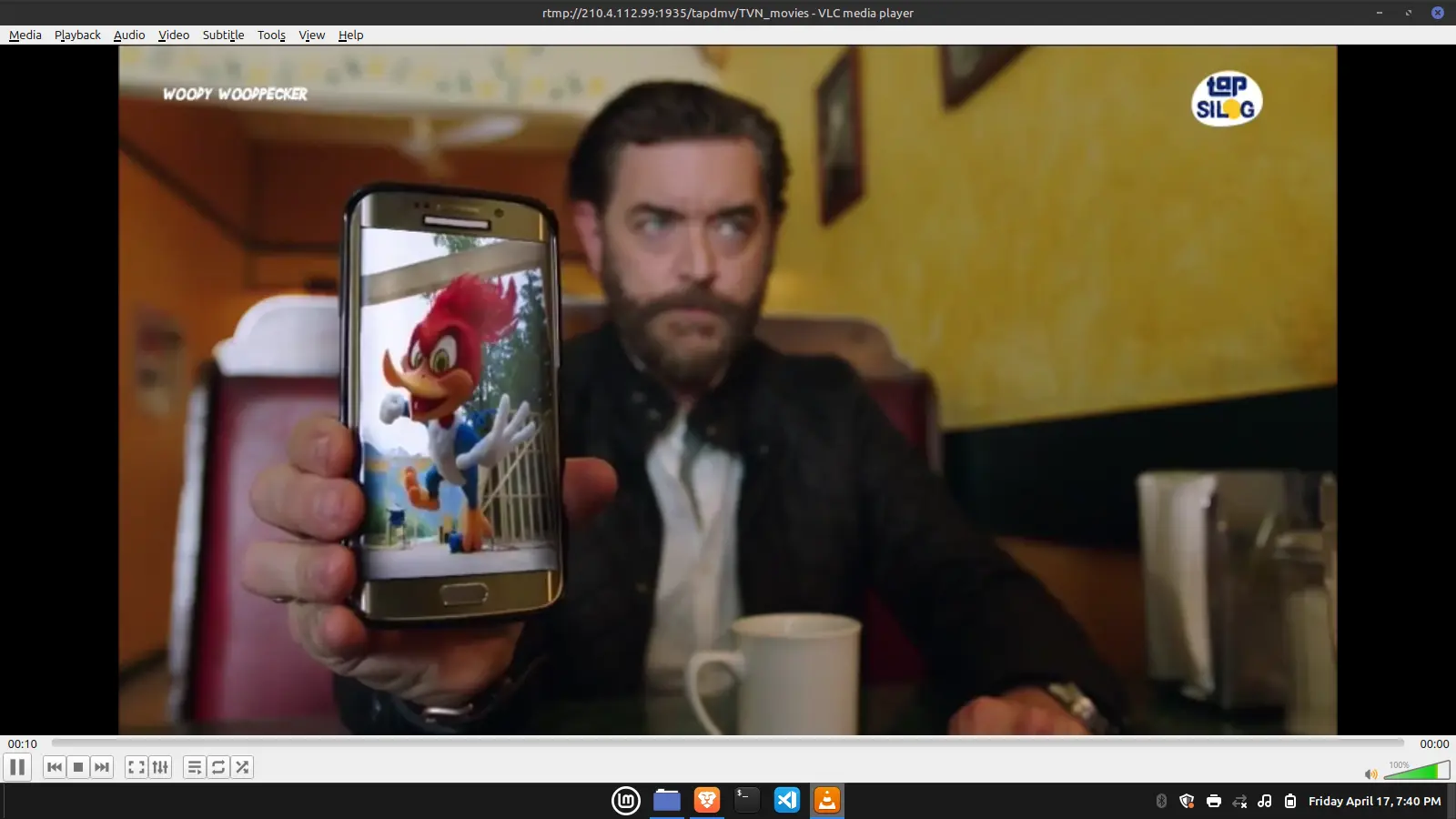
Task: Open calendar from Friday April 17 clock
Action: [1374, 801]
